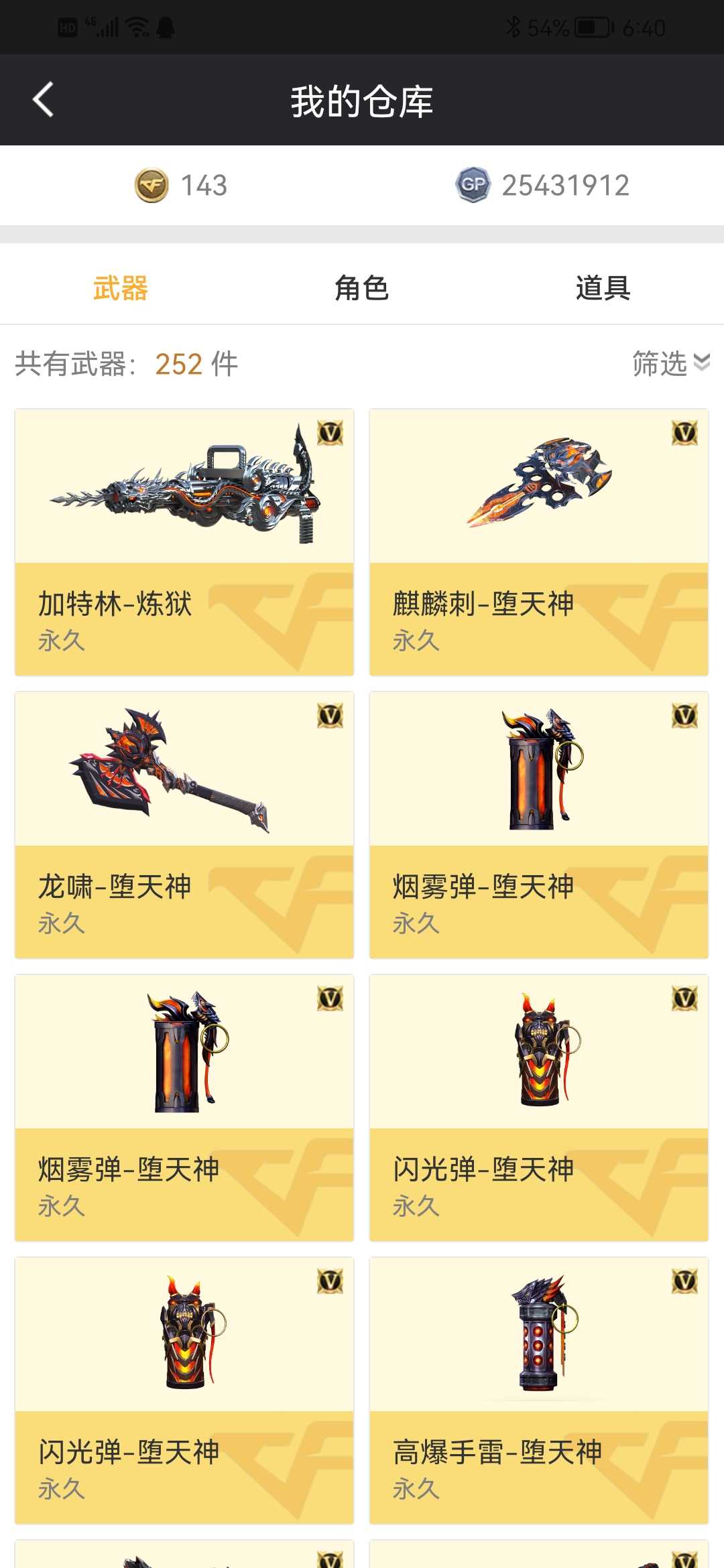Viewport: 724px width, 1568px height.
Task: Tap the 143 CF point balance
Action: point(204,186)
